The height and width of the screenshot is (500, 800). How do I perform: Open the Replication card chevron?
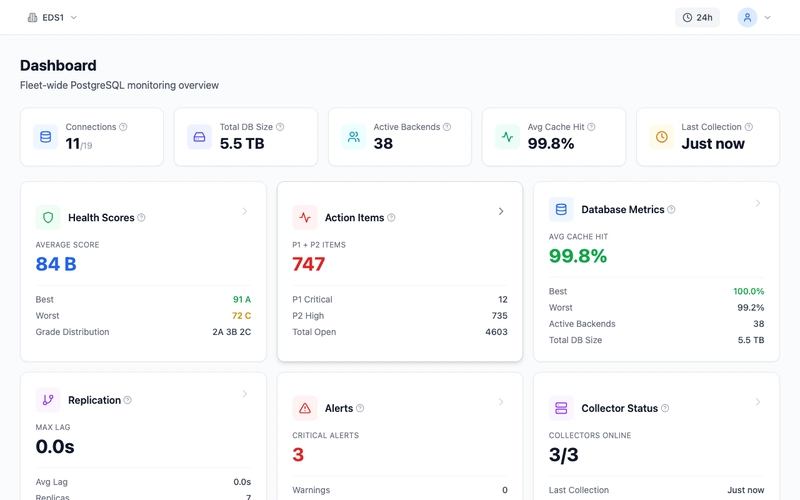point(245,394)
